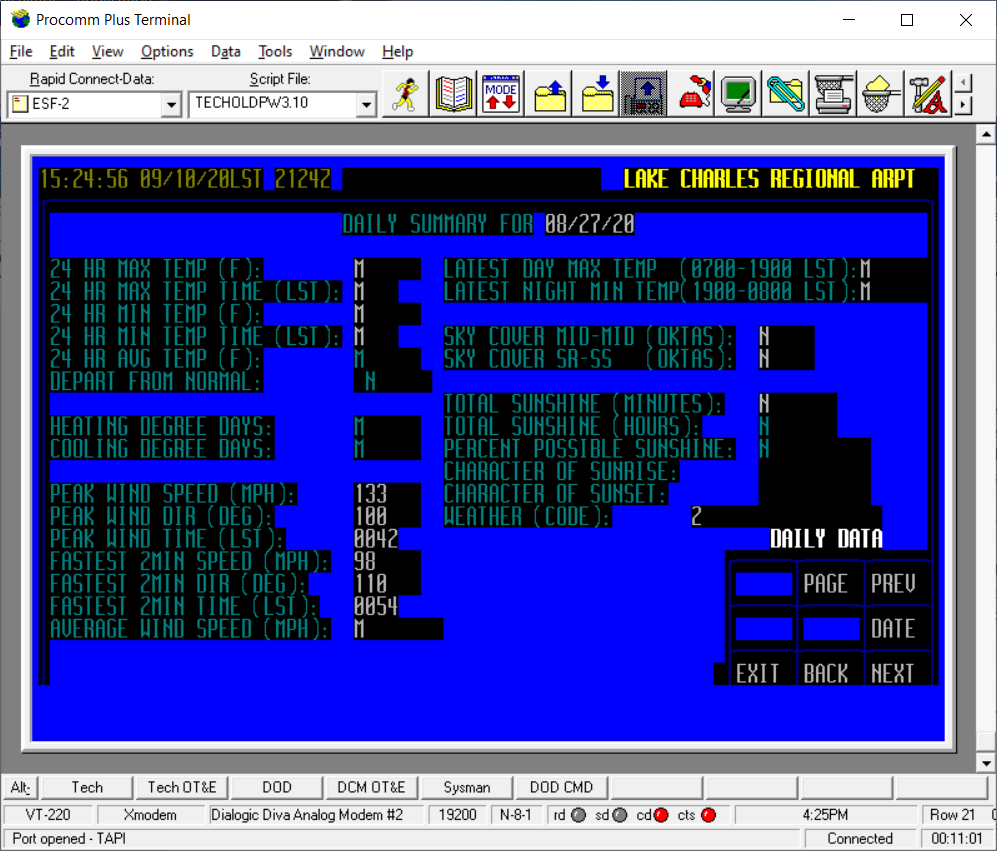Click the 00:11:01 elapsed timer
The image size is (997, 851).
pos(956,838)
